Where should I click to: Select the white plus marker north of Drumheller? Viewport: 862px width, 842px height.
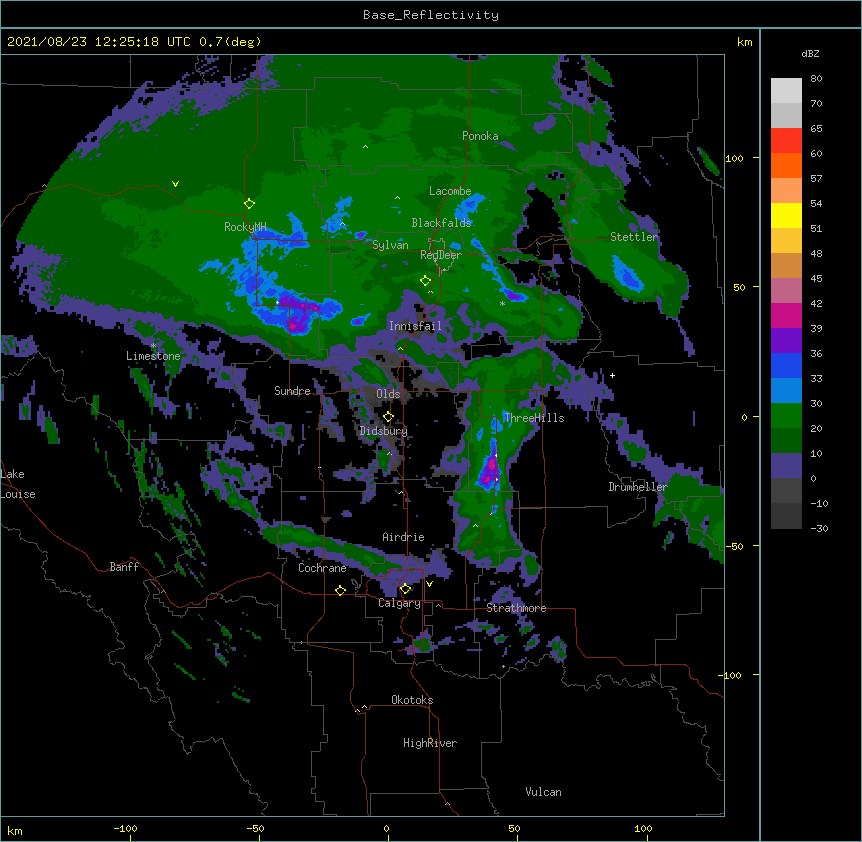click(612, 375)
